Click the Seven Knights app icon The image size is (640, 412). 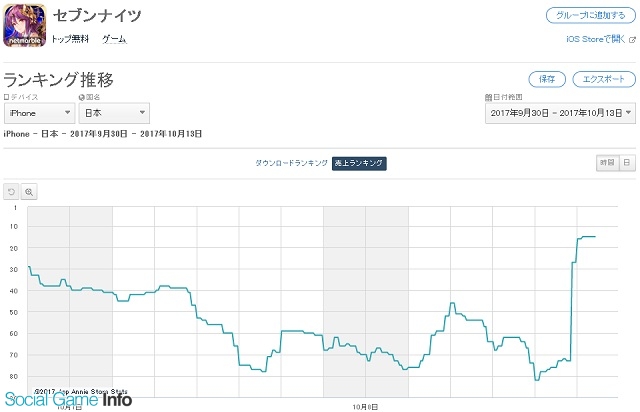click(x=24, y=25)
